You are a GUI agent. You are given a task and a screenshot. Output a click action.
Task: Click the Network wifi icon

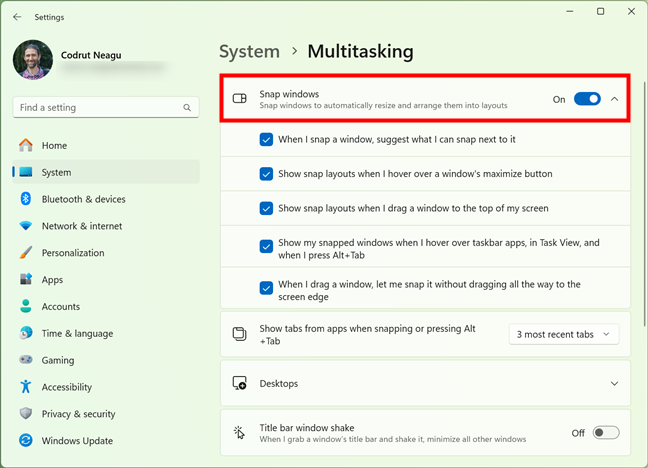[26, 226]
